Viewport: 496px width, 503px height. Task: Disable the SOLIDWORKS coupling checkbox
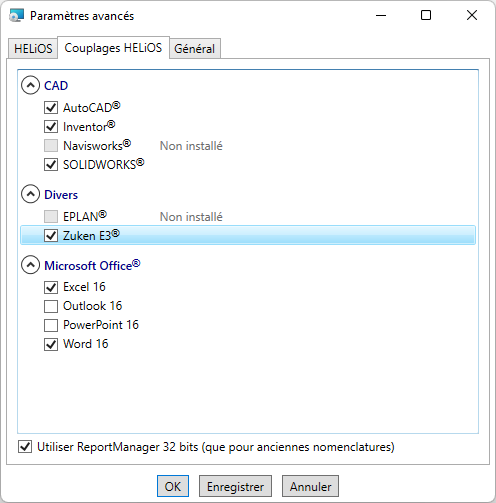pos(51,165)
